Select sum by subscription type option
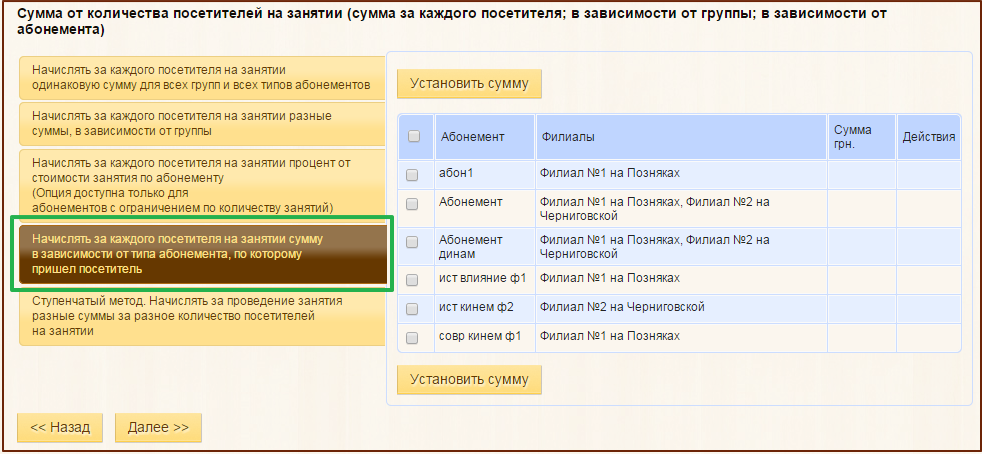The image size is (982, 454). [x=203, y=254]
